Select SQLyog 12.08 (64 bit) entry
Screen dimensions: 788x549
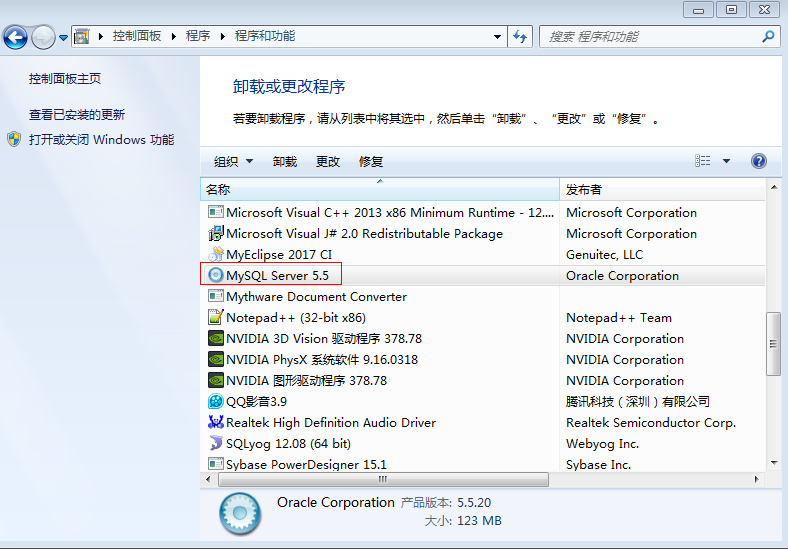pyautogui.click(x=288, y=444)
